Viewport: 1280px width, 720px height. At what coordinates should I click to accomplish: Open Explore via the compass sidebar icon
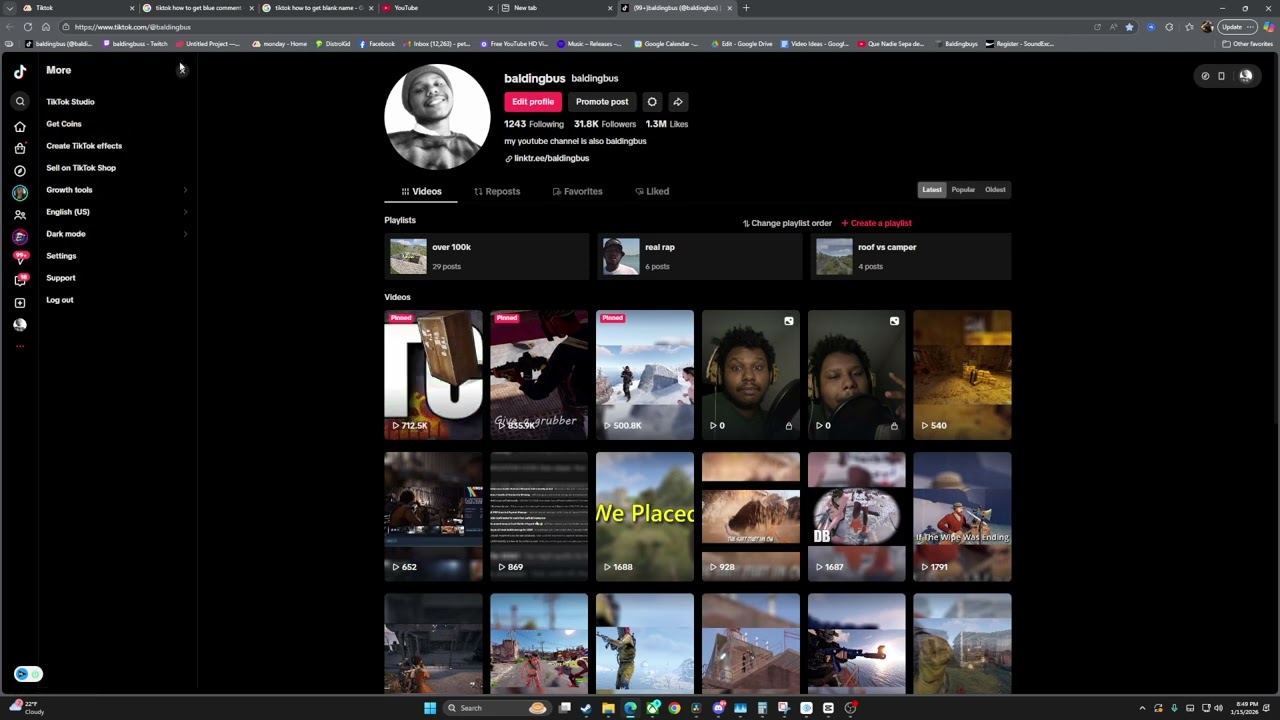pos(20,171)
